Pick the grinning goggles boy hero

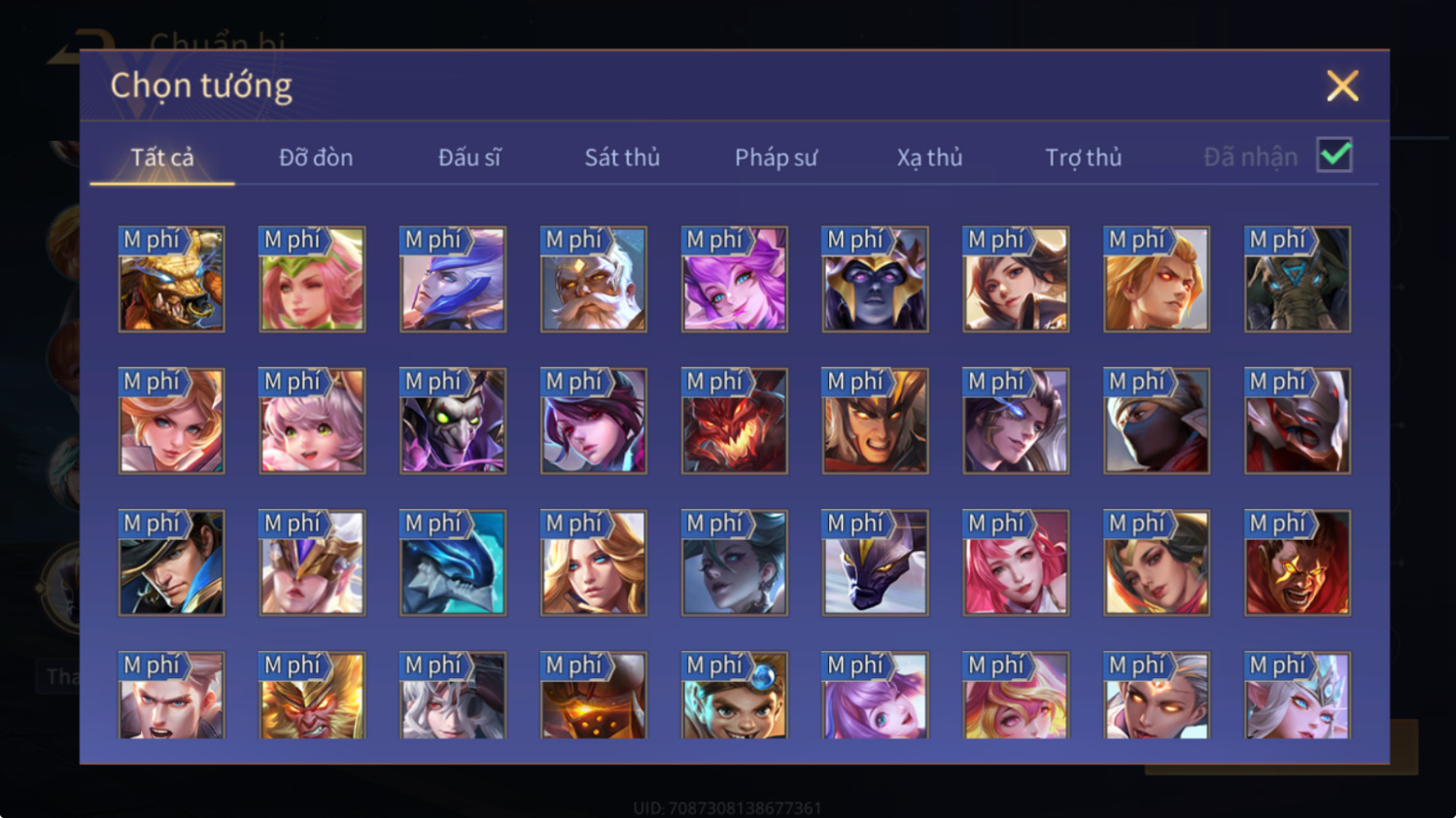click(x=734, y=696)
